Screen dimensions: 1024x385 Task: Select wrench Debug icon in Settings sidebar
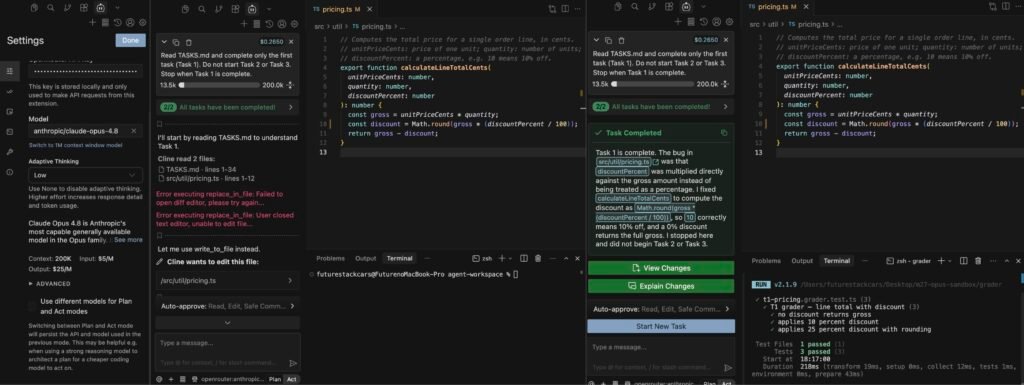(x=9, y=151)
